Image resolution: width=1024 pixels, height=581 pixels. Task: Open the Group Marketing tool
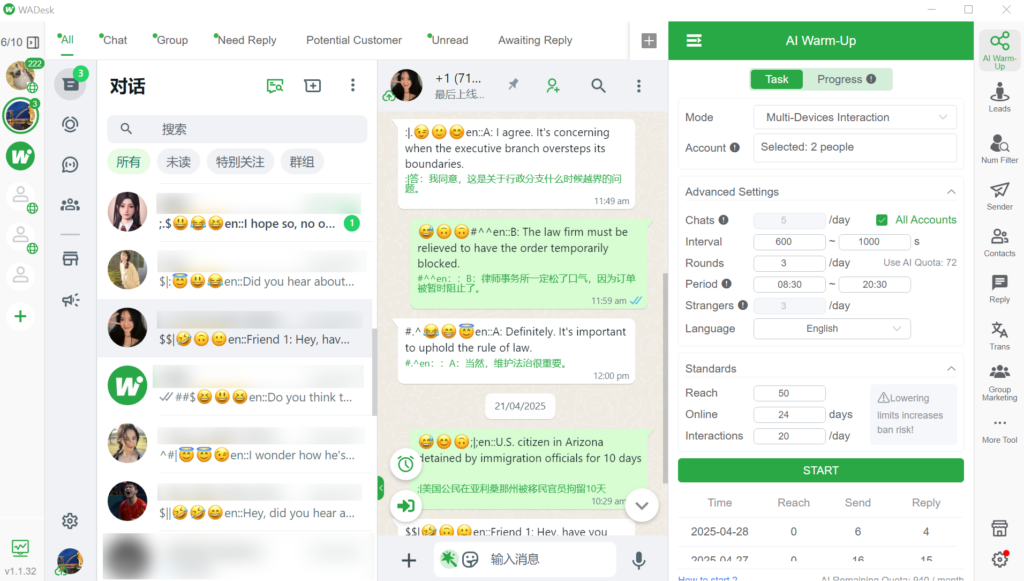pos(999,383)
